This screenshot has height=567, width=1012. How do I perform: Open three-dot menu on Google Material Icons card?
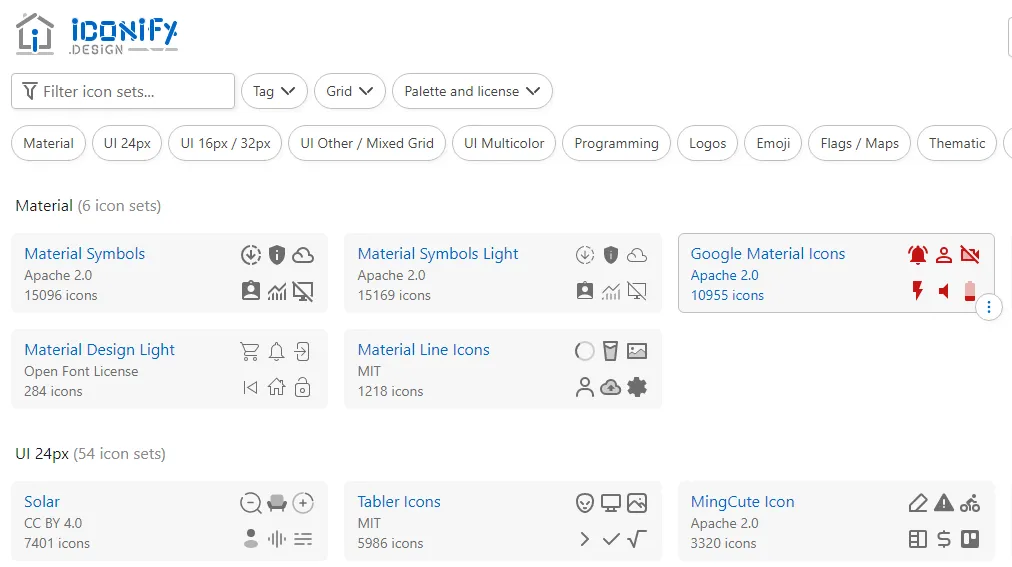click(x=988, y=307)
